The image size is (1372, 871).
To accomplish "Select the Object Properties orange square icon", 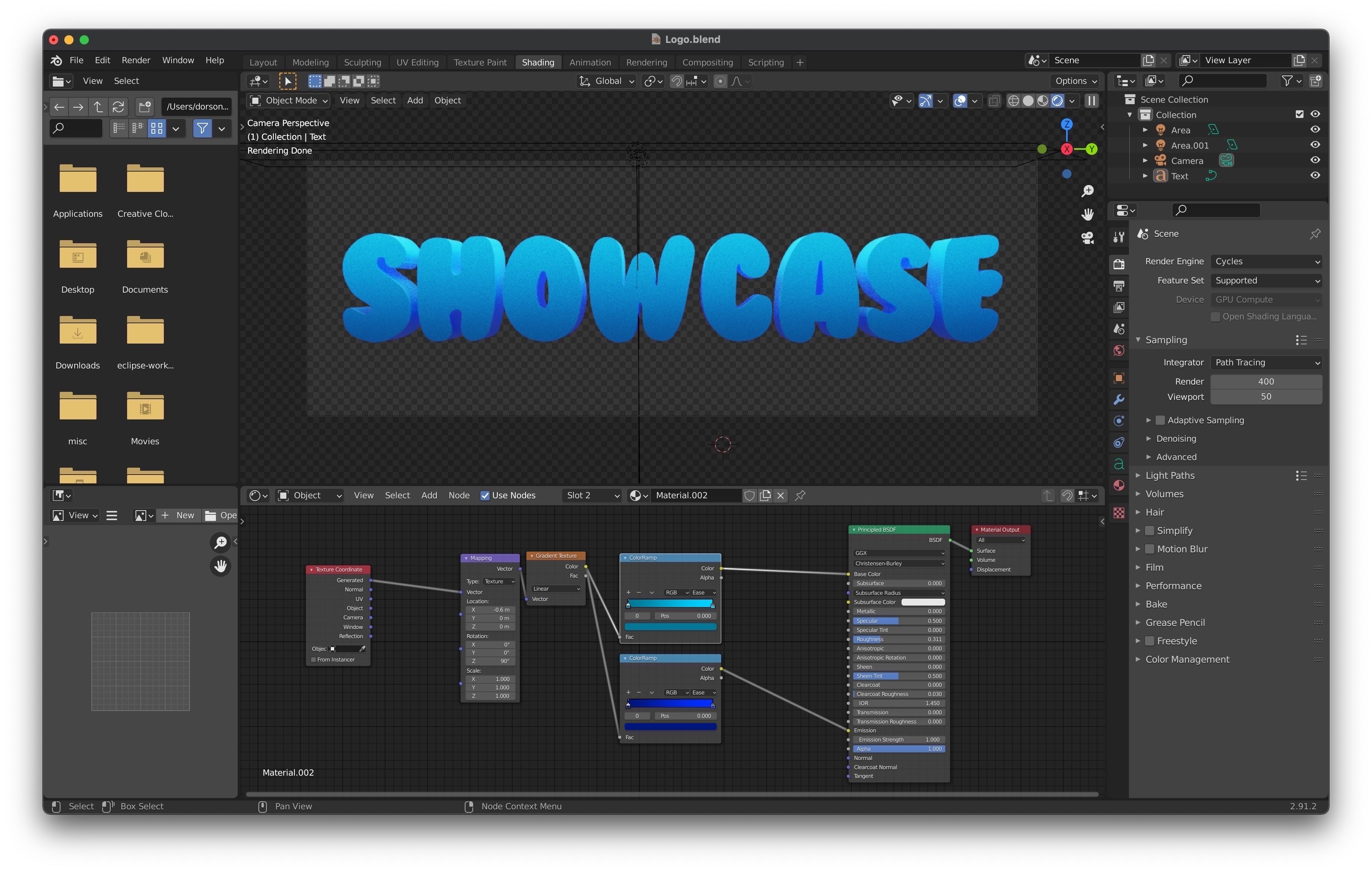I will [x=1119, y=377].
